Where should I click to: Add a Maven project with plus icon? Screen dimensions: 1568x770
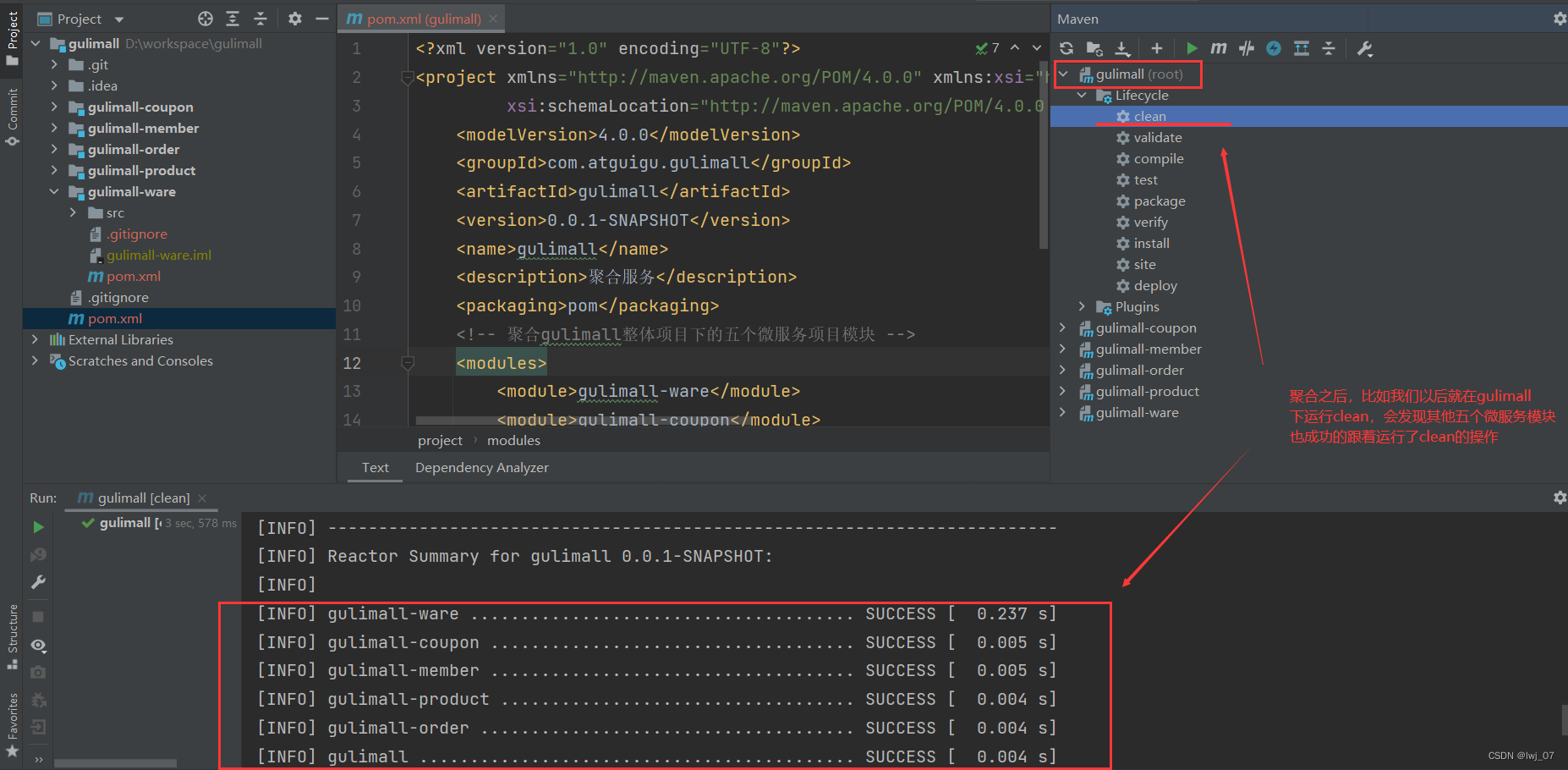tap(1157, 48)
